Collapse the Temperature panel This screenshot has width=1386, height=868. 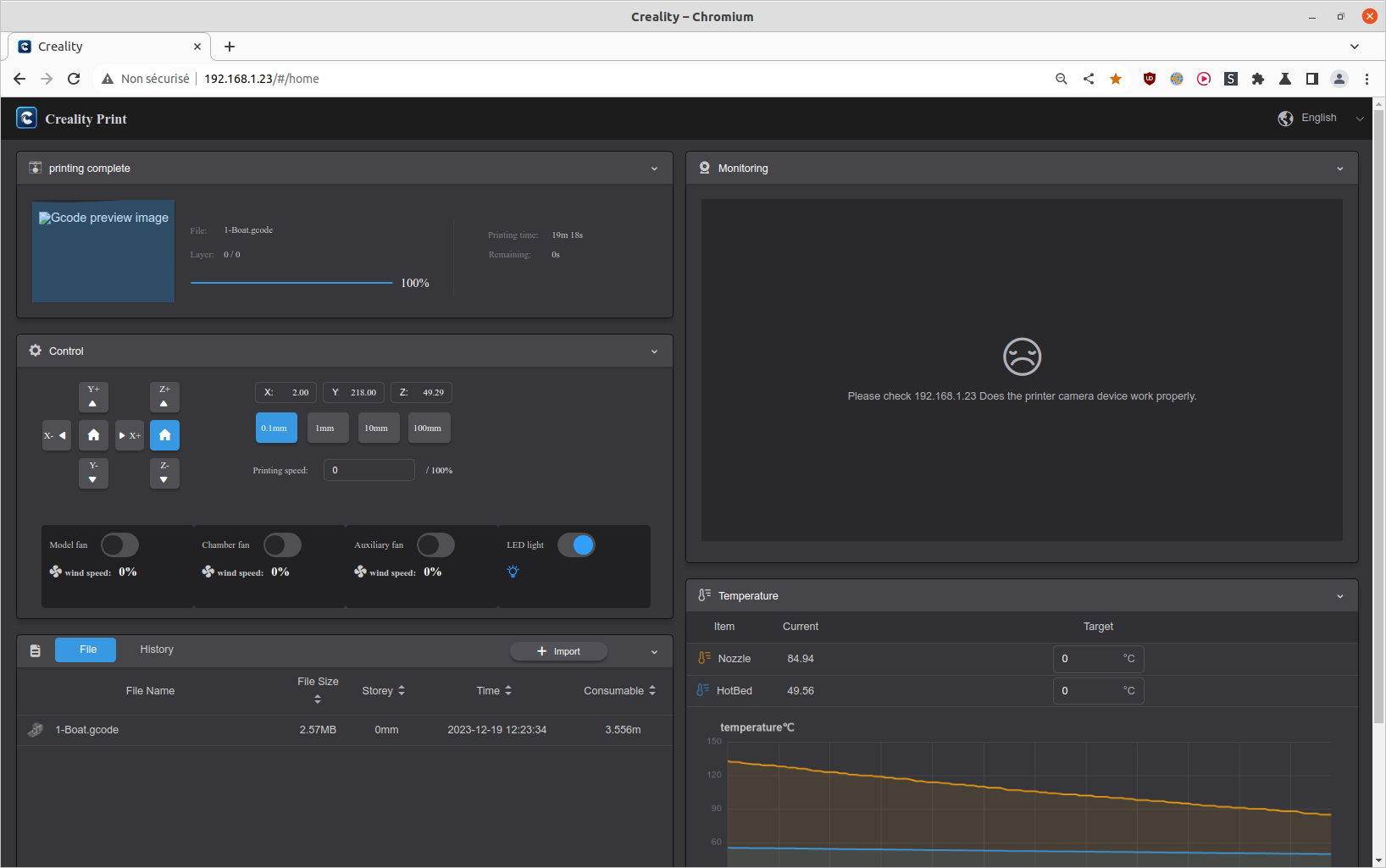(1339, 596)
